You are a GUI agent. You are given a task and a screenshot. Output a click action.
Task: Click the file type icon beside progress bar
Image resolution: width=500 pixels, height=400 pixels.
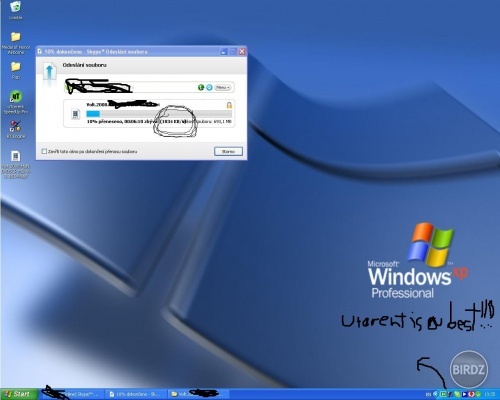(x=76, y=114)
